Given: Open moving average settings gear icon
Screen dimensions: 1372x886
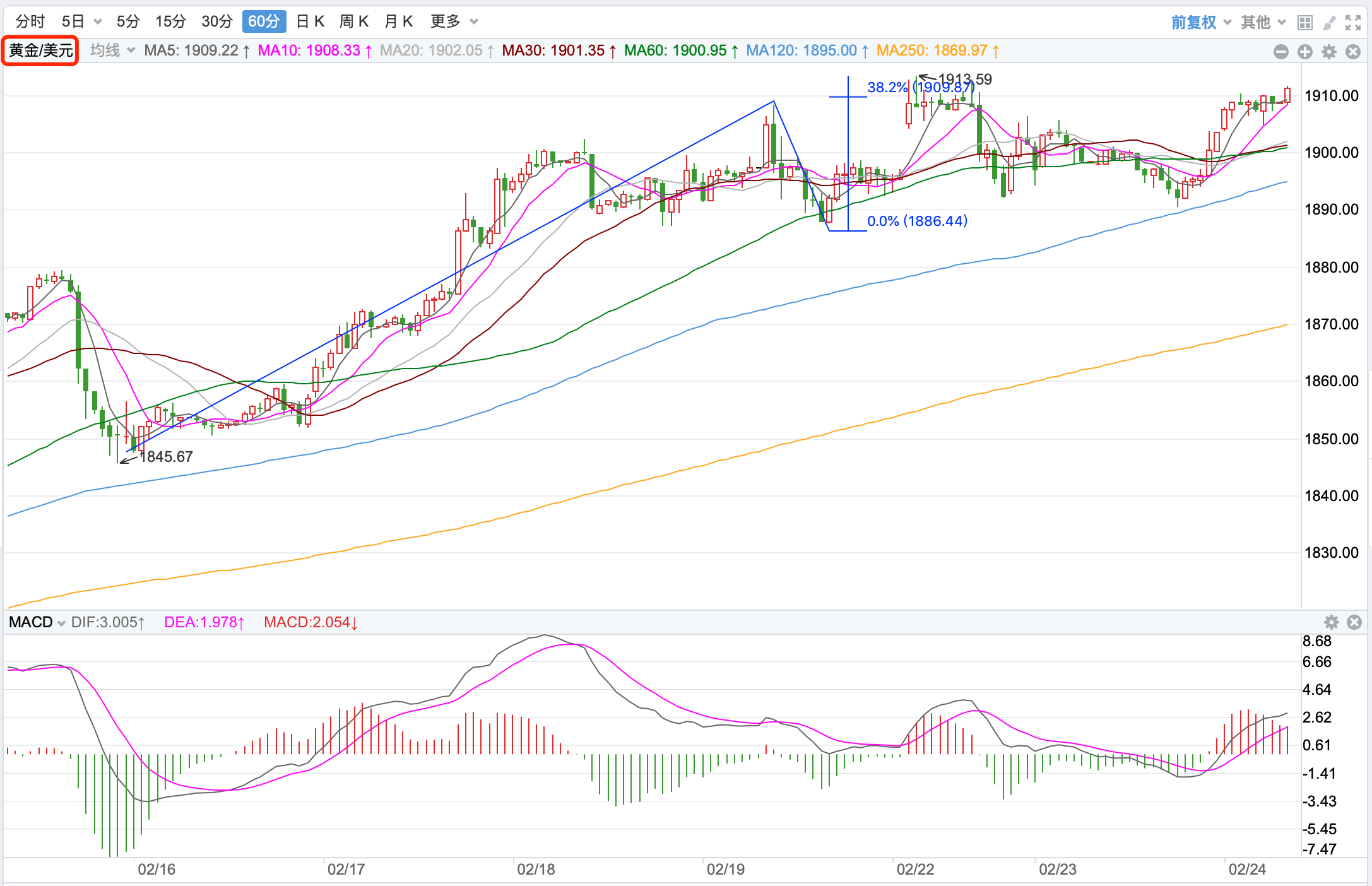Looking at the screenshot, I should click(1329, 52).
